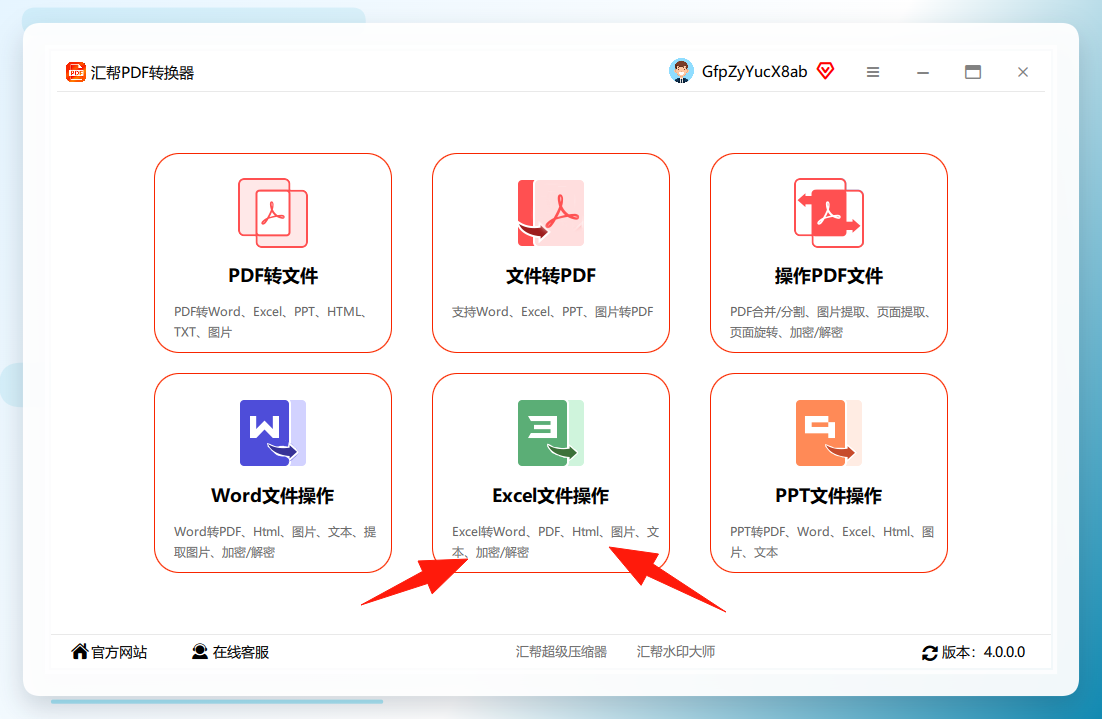Open 在线客服 support link
The height and width of the screenshot is (719, 1102).
(x=240, y=652)
